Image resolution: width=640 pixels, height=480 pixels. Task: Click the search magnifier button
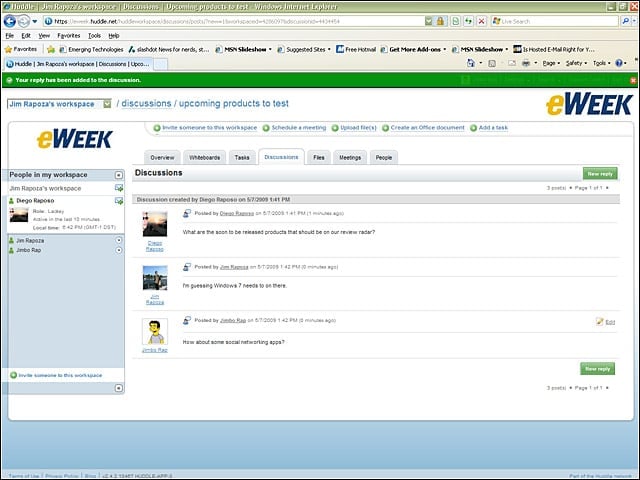[625, 21]
